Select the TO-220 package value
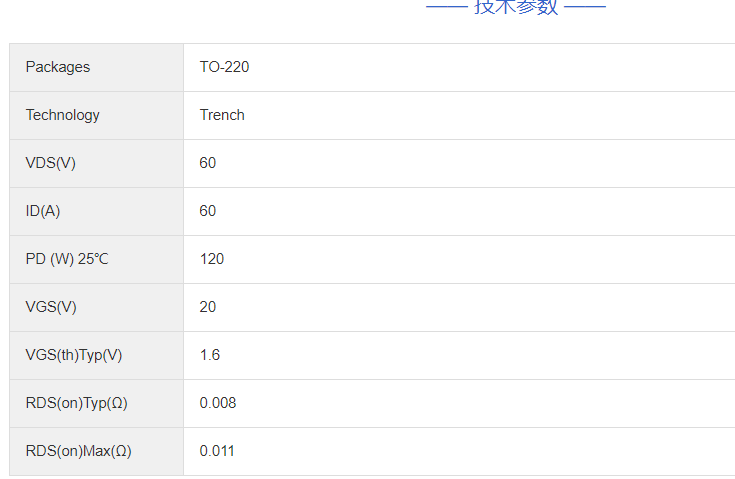735x479 pixels. point(225,67)
